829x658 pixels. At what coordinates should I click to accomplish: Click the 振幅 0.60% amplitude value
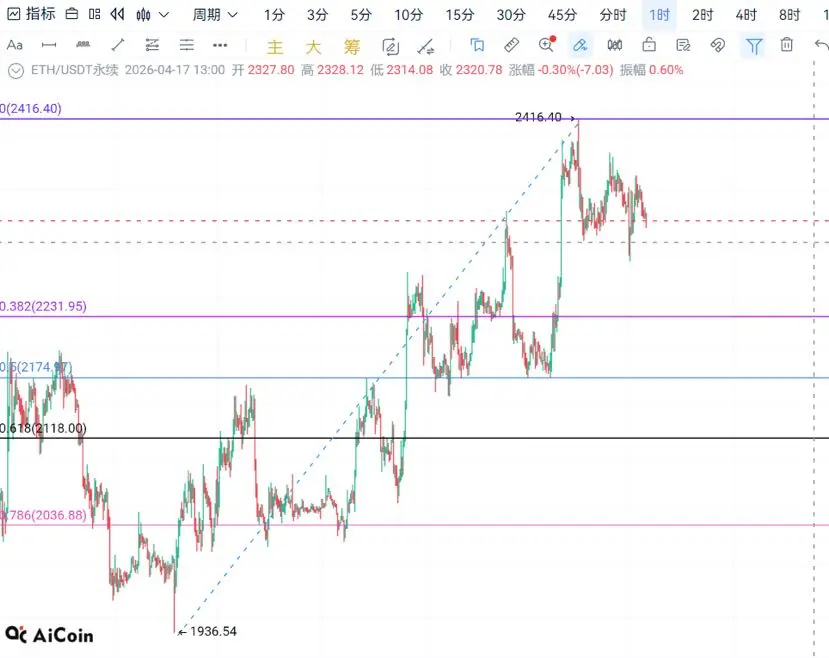pos(651,70)
